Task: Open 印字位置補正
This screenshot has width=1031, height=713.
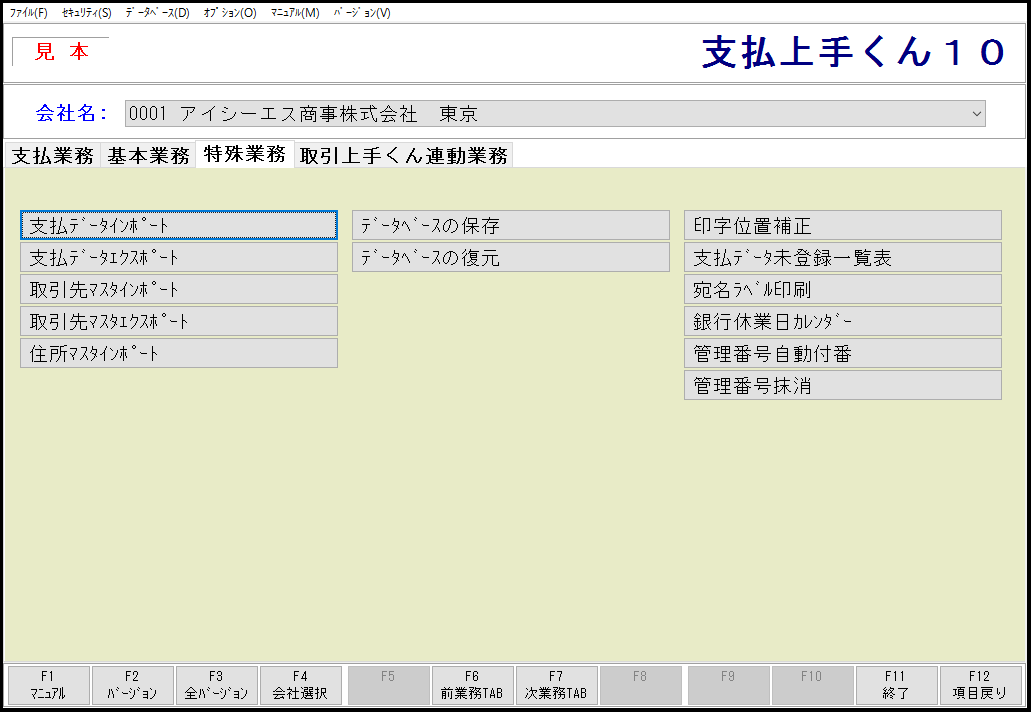Action: 843,226
